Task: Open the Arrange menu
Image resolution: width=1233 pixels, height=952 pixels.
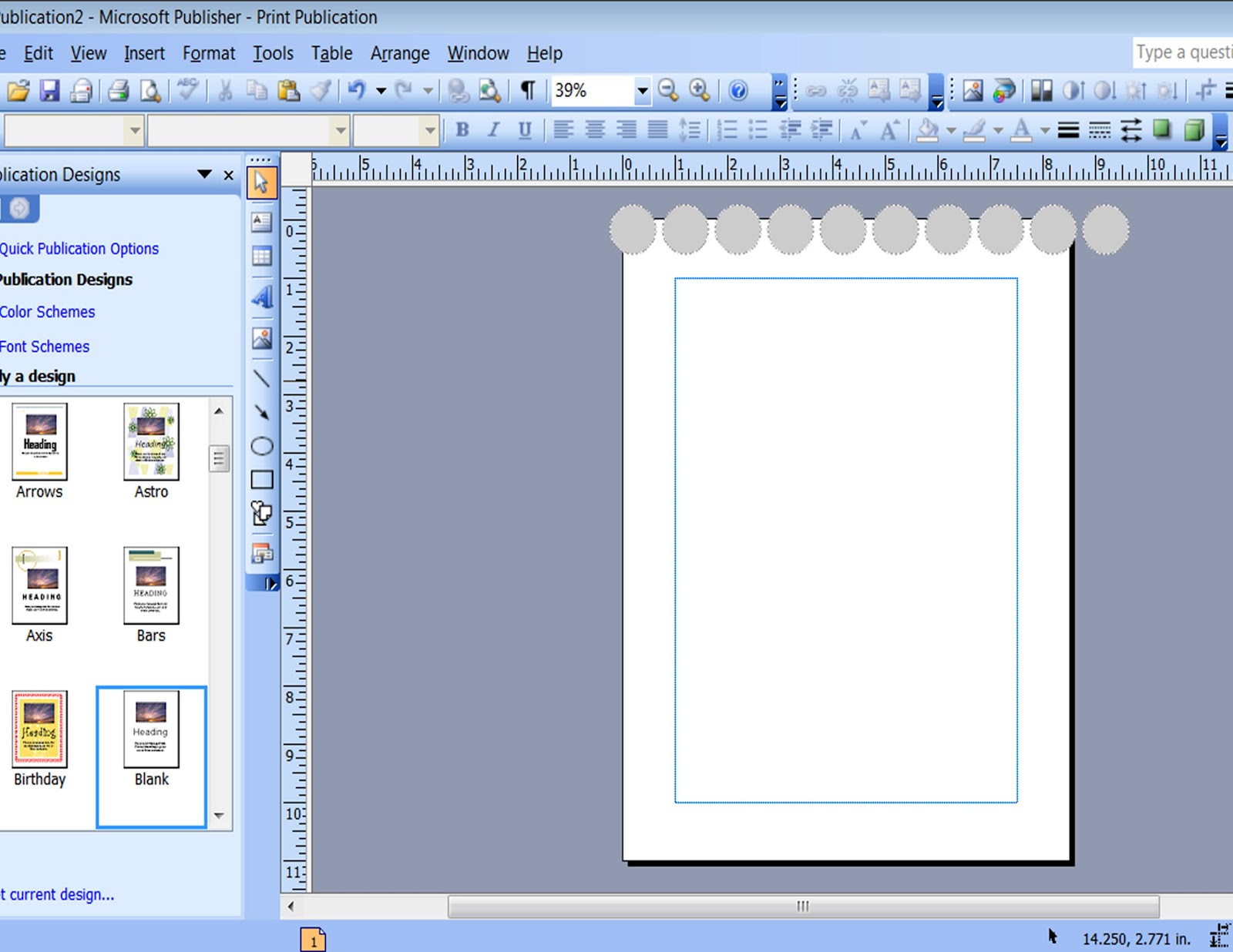Action: 400,53
